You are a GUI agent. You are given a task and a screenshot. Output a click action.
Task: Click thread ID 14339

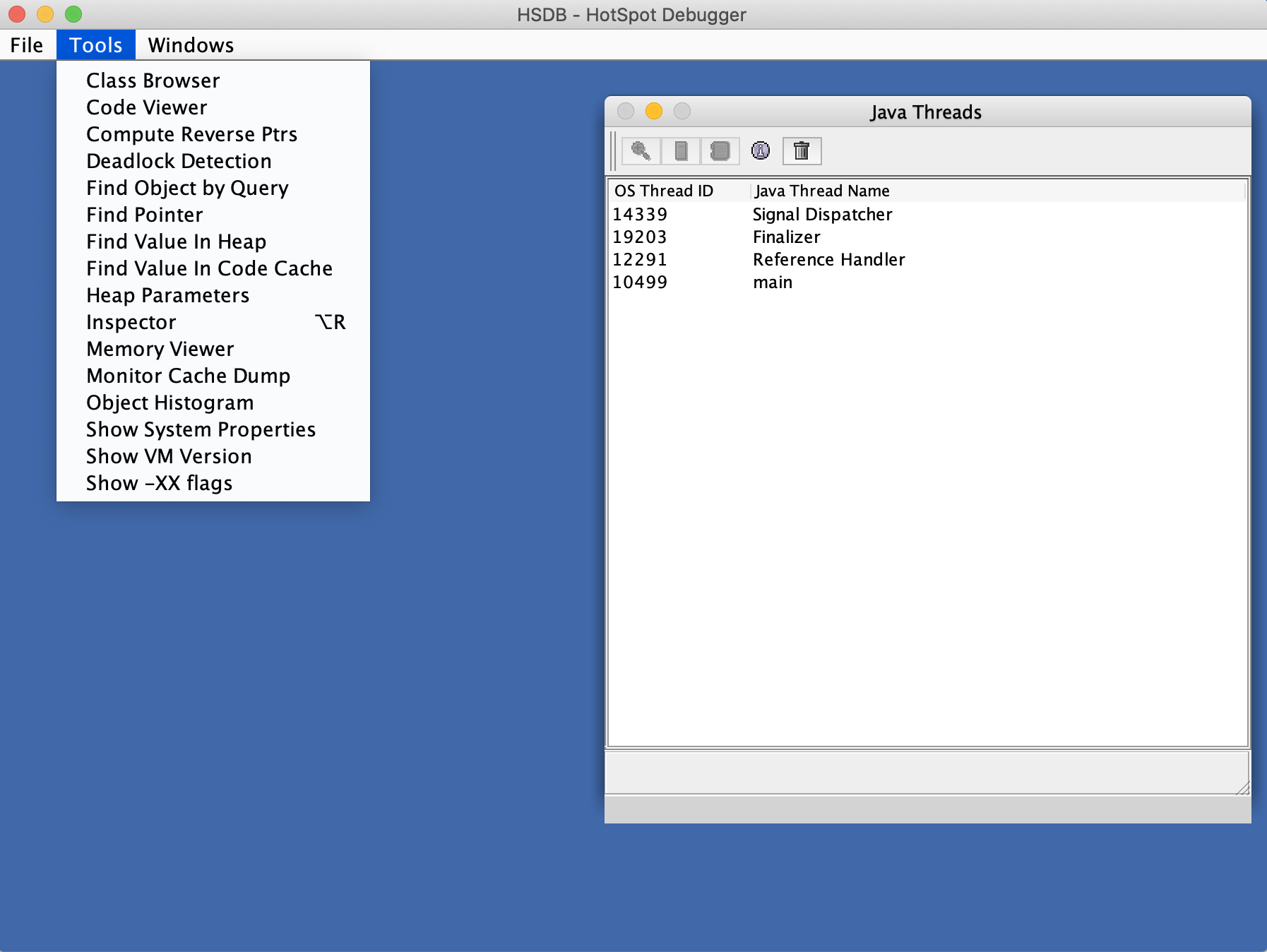(x=640, y=215)
